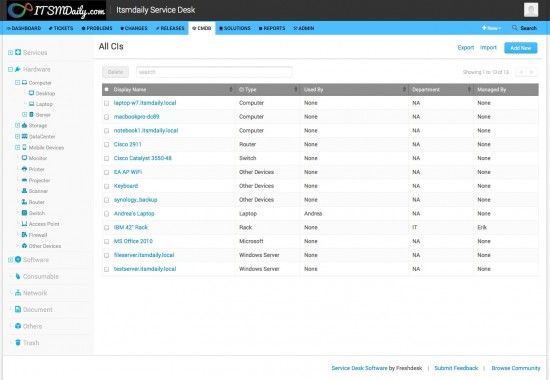Click the Submit Feedback link
The width and height of the screenshot is (550, 380).
[x=456, y=368]
